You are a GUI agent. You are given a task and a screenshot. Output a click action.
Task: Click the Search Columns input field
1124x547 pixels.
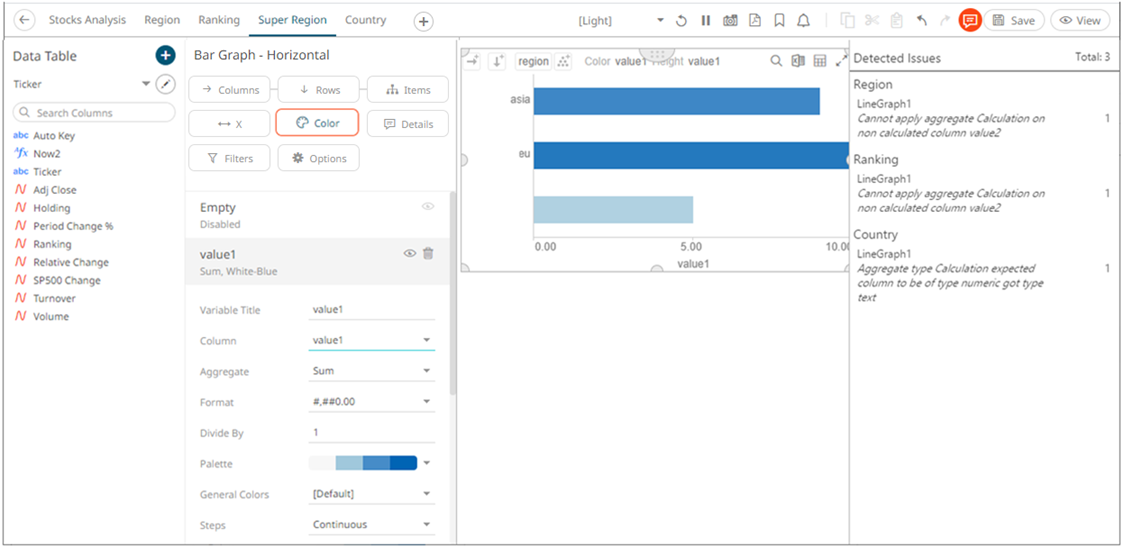pyautogui.click(x=94, y=113)
